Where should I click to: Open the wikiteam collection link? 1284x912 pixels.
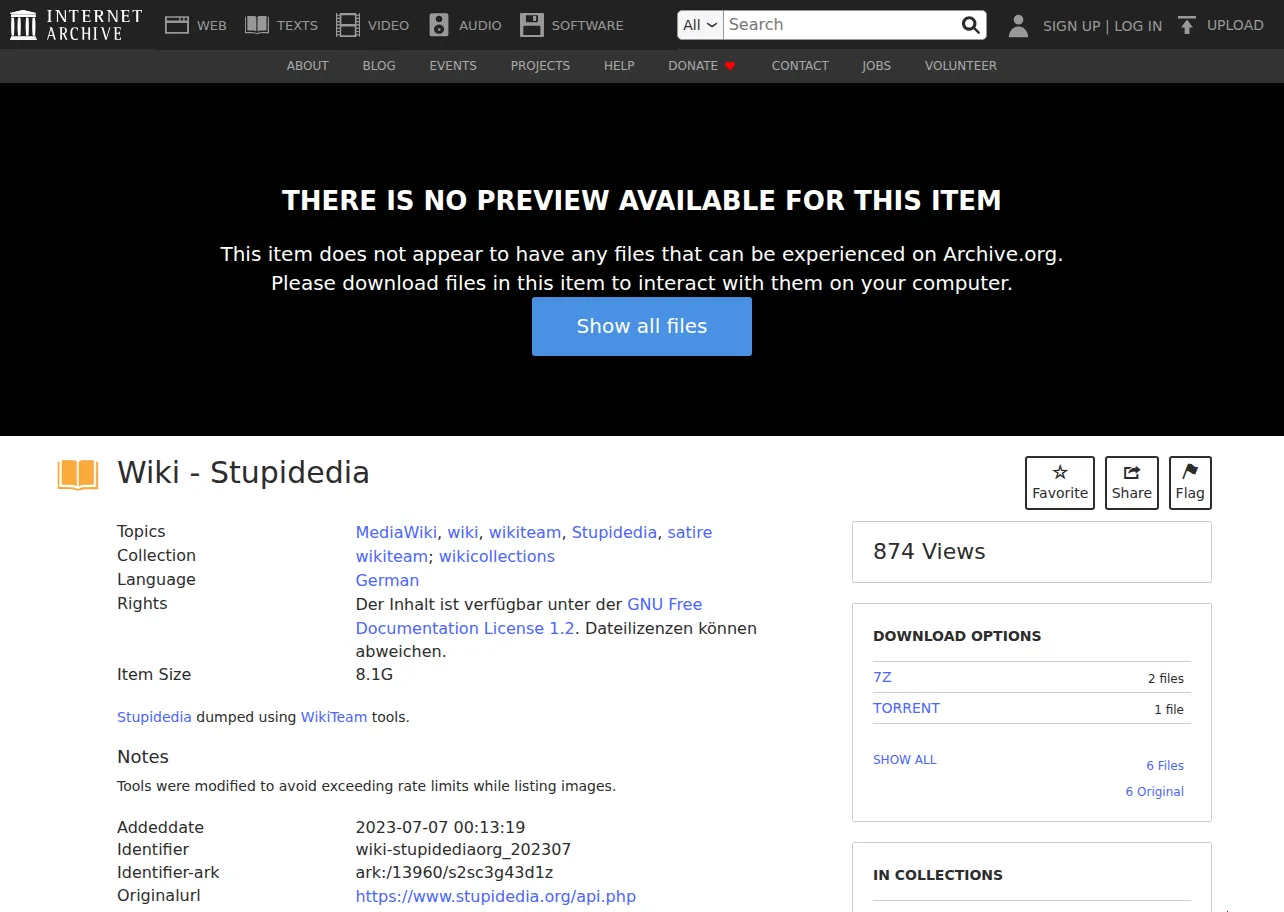(x=393, y=556)
